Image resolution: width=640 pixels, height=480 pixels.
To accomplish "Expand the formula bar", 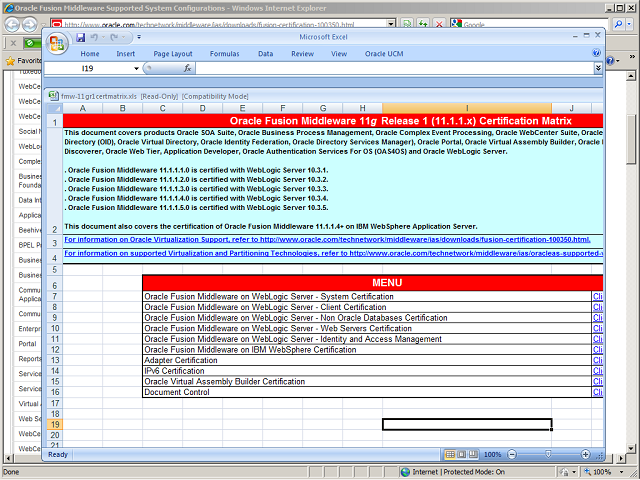I will [598, 68].
